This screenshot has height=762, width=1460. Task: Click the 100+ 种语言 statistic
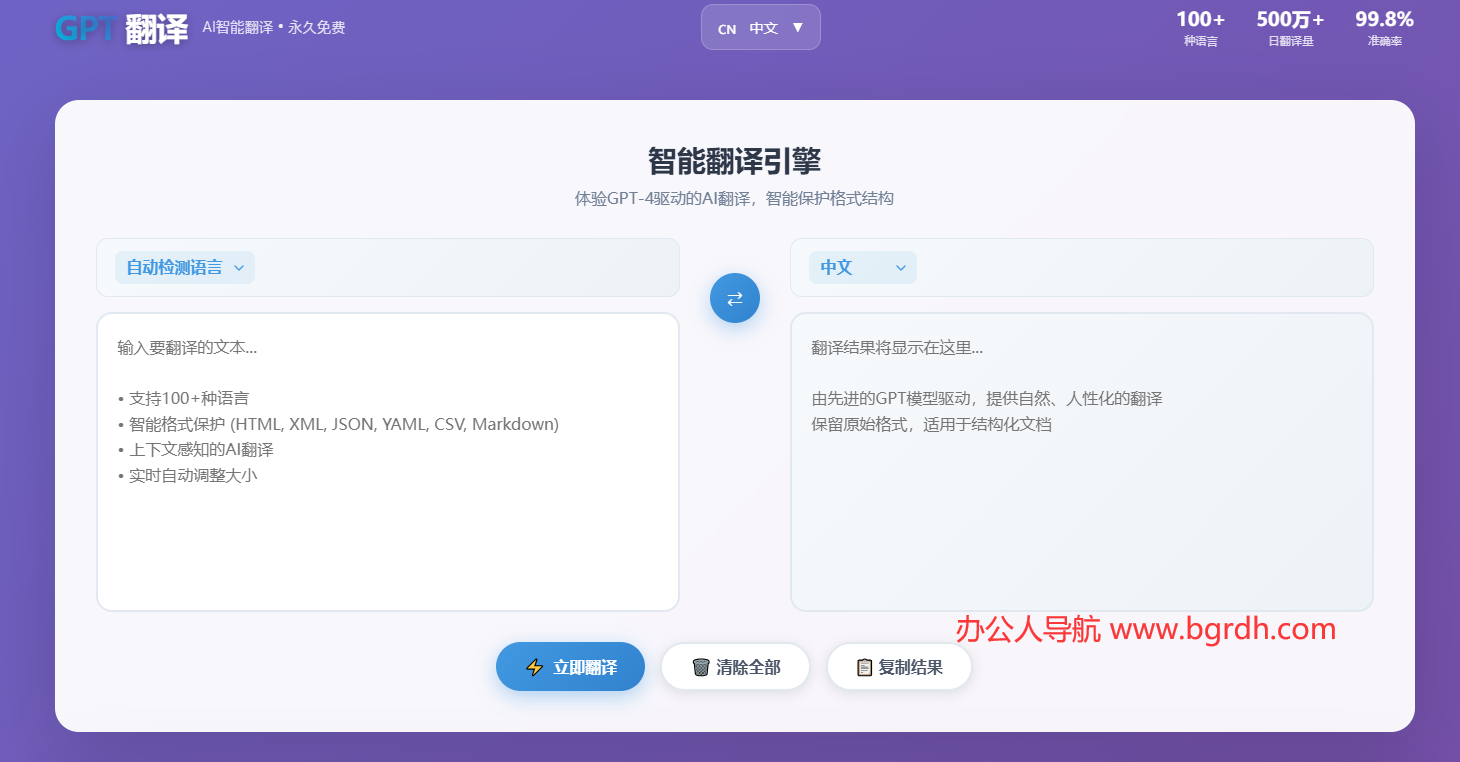coord(1200,28)
